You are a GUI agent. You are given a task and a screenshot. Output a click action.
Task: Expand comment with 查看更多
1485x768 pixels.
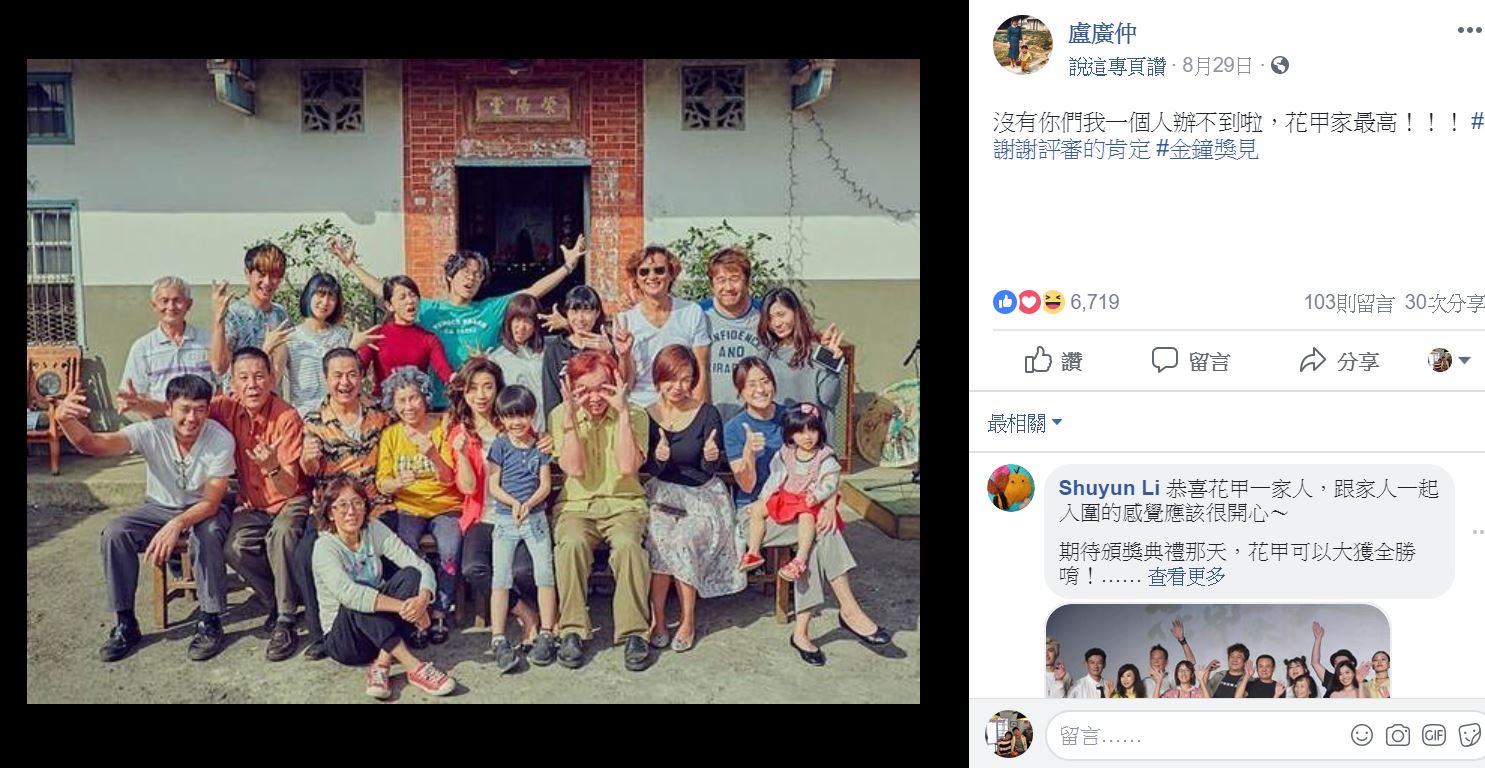pos(1186,576)
